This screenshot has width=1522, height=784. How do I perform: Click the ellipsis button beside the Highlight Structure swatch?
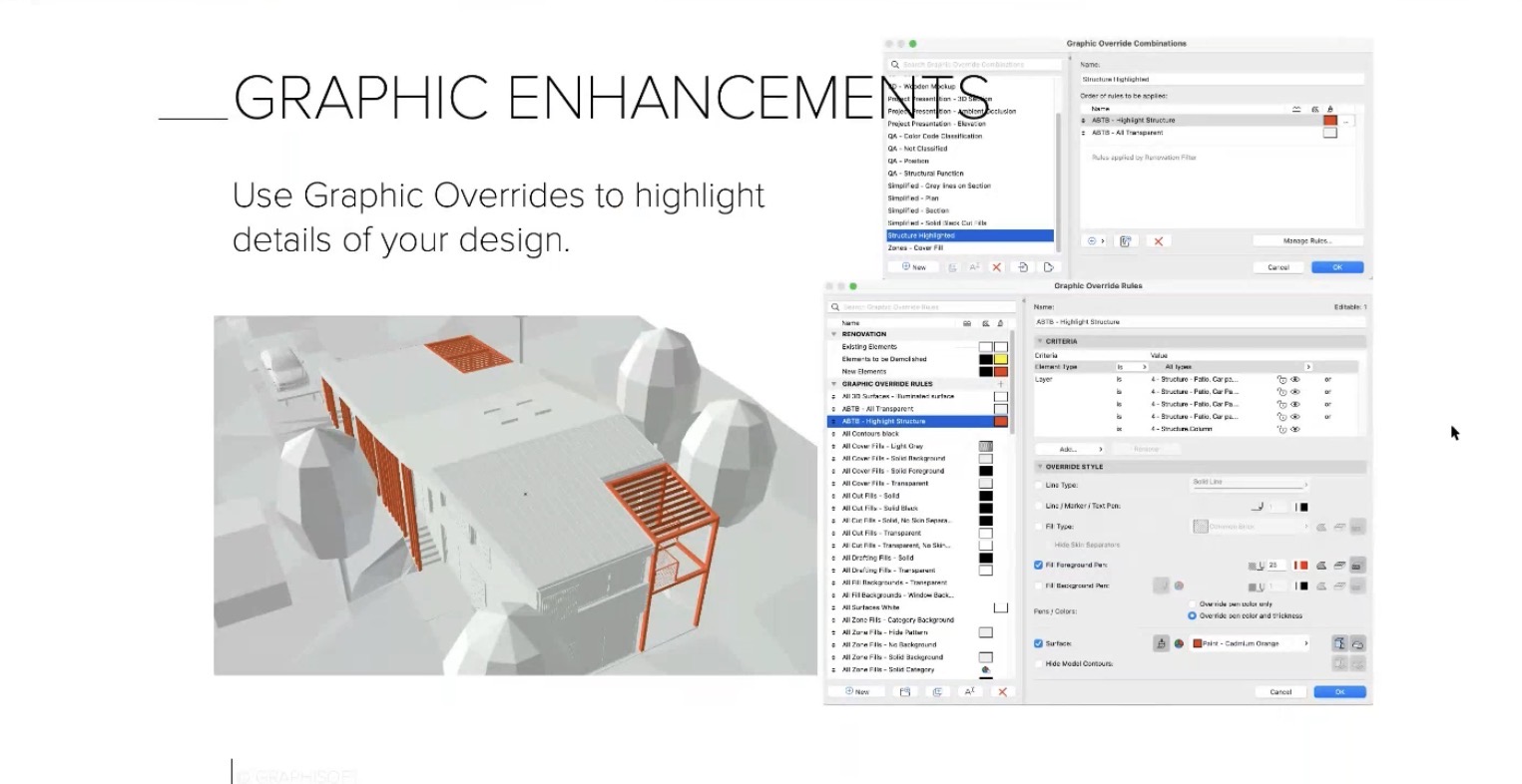click(x=1348, y=120)
